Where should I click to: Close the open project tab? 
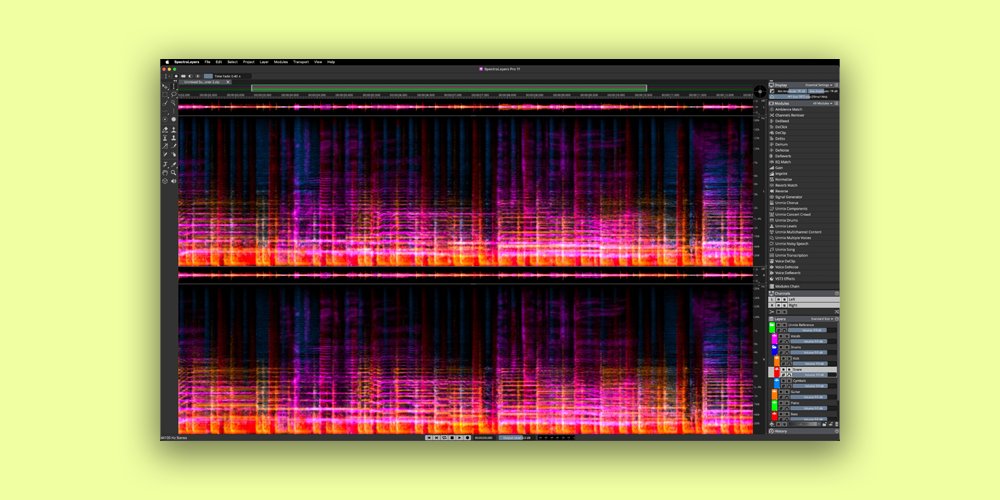228,82
